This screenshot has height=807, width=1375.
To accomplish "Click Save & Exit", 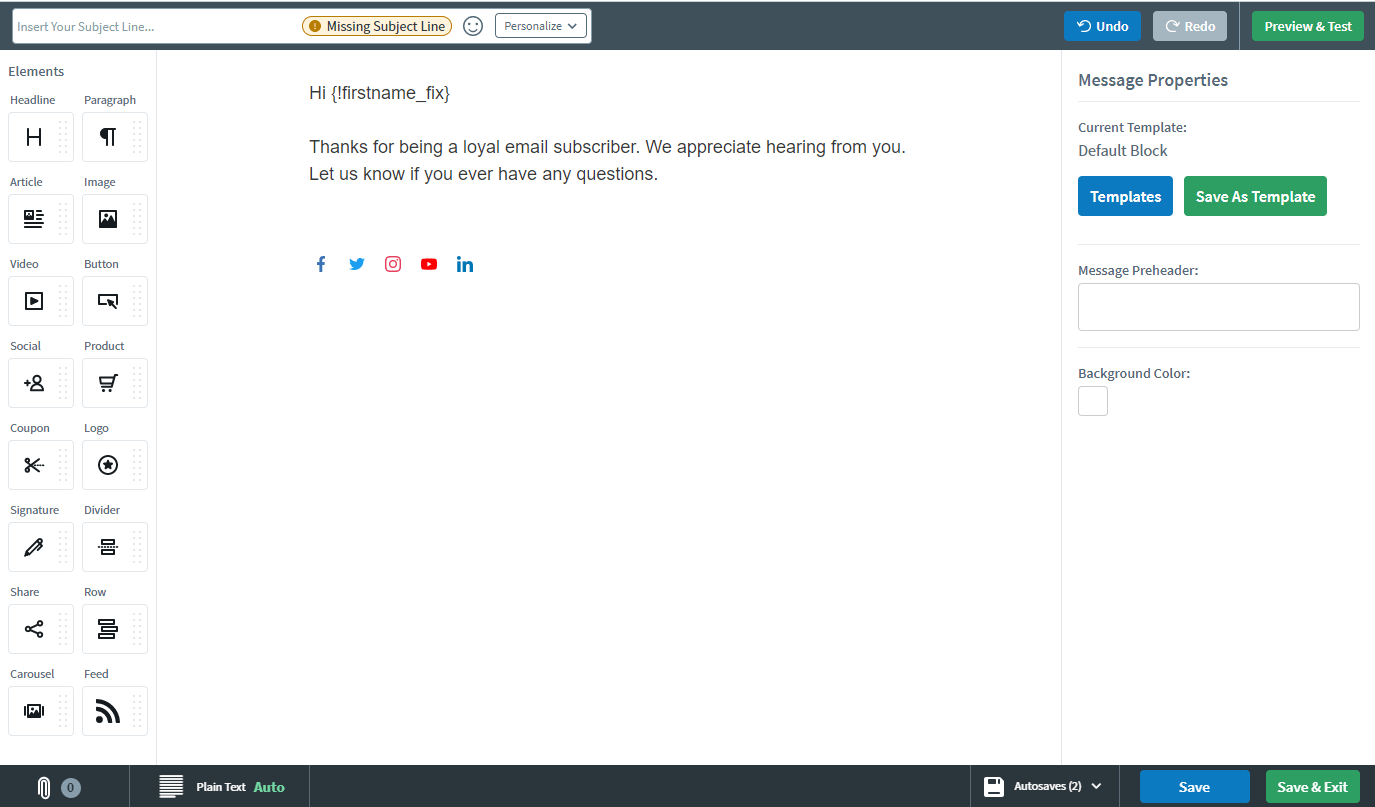I will [1312, 787].
